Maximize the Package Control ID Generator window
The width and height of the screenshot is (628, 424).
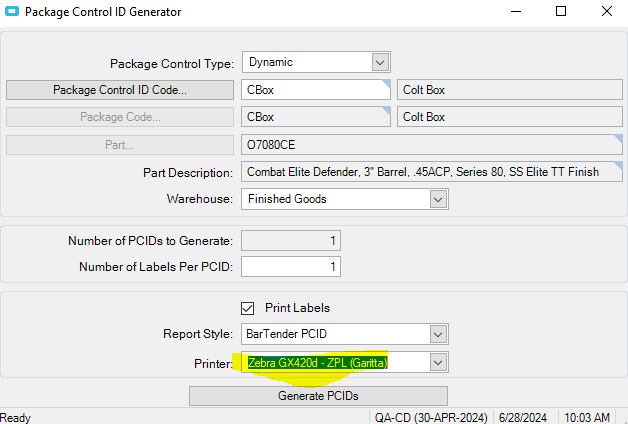coord(561,12)
